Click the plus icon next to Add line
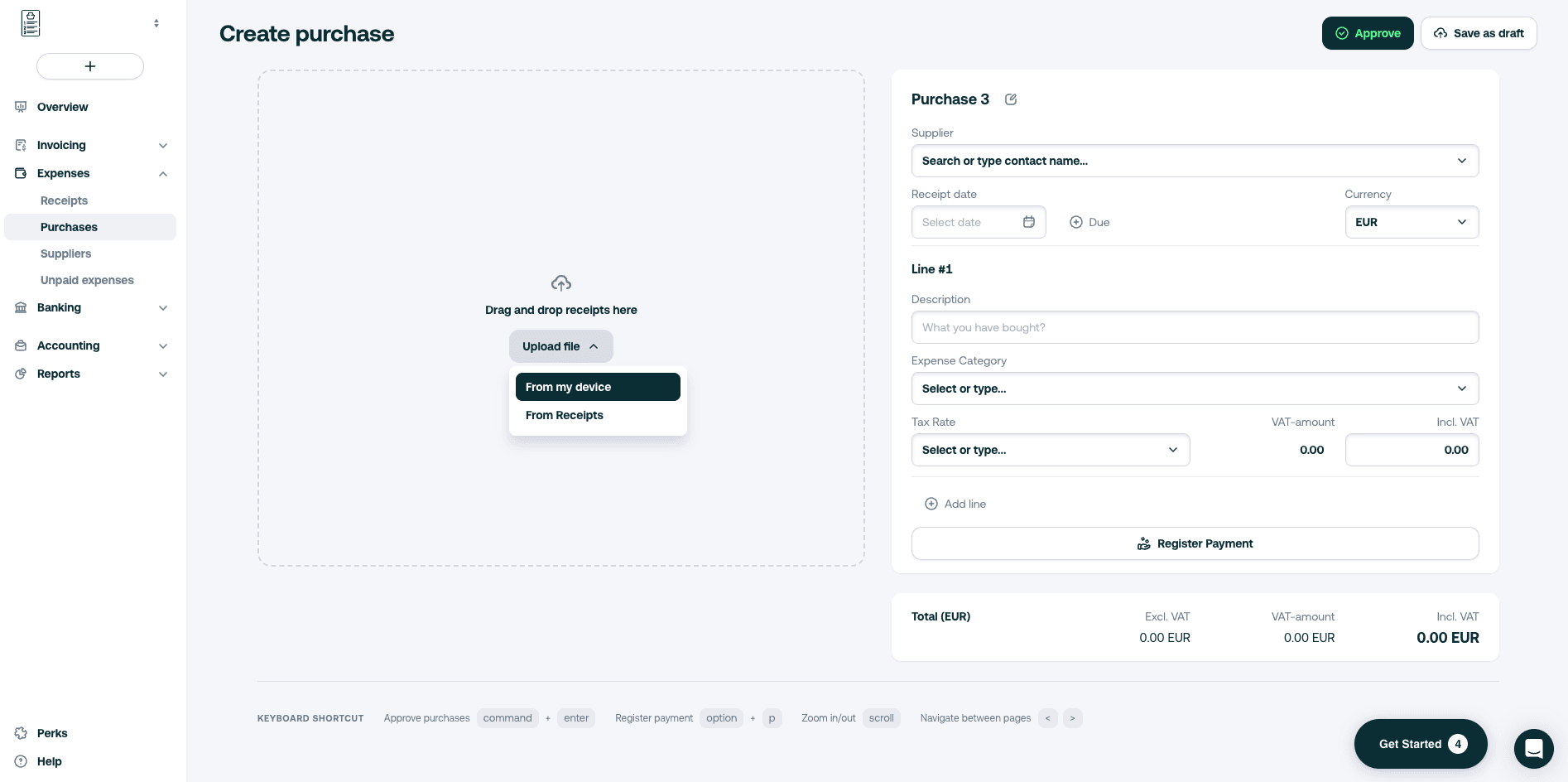Viewport: 1568px width, 782px height. (x=931, y=504)
